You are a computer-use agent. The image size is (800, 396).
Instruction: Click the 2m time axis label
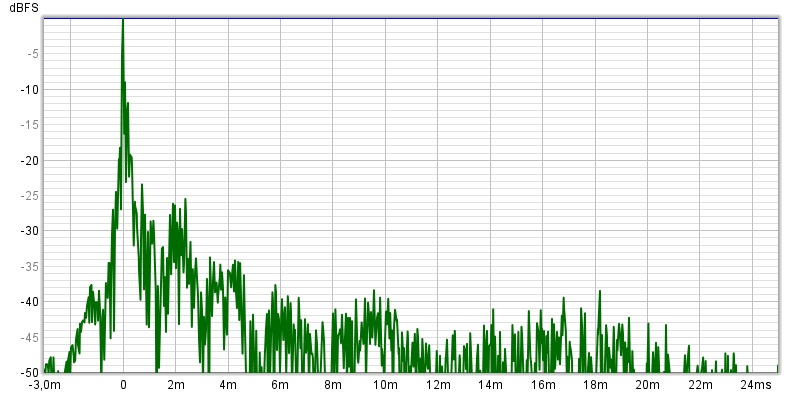click(x=176, y=385)
